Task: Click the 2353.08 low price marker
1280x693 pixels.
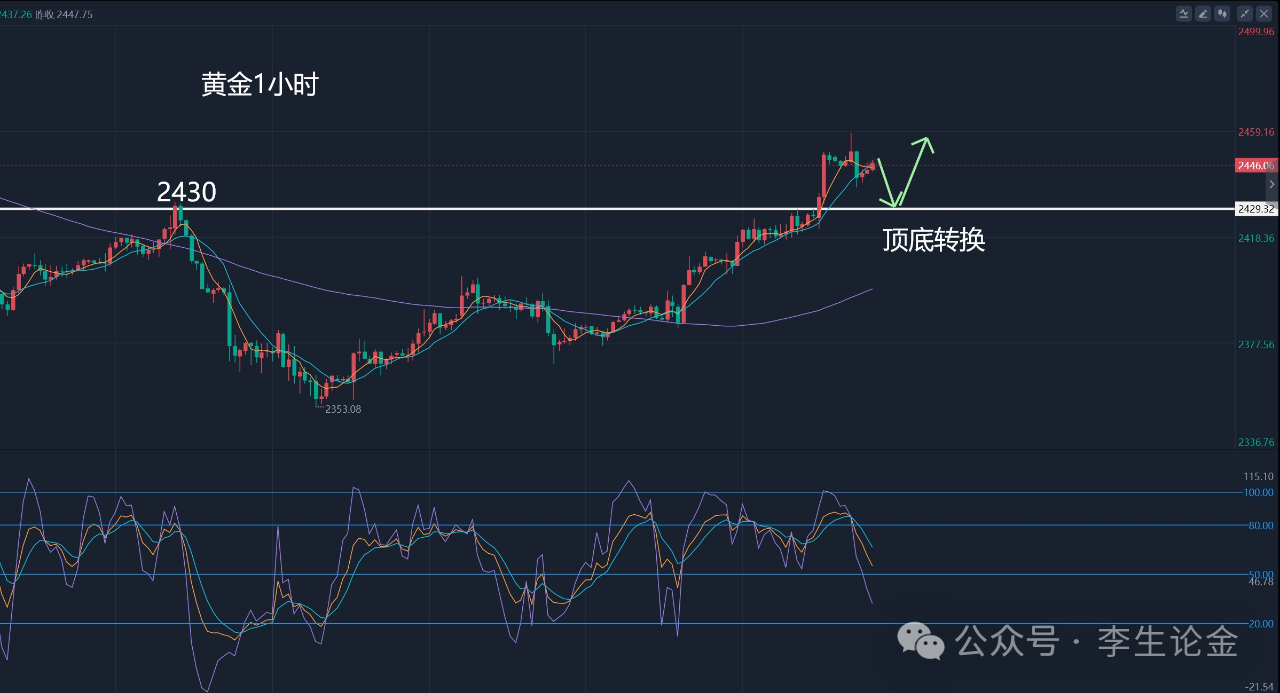Action: point(343,410)
